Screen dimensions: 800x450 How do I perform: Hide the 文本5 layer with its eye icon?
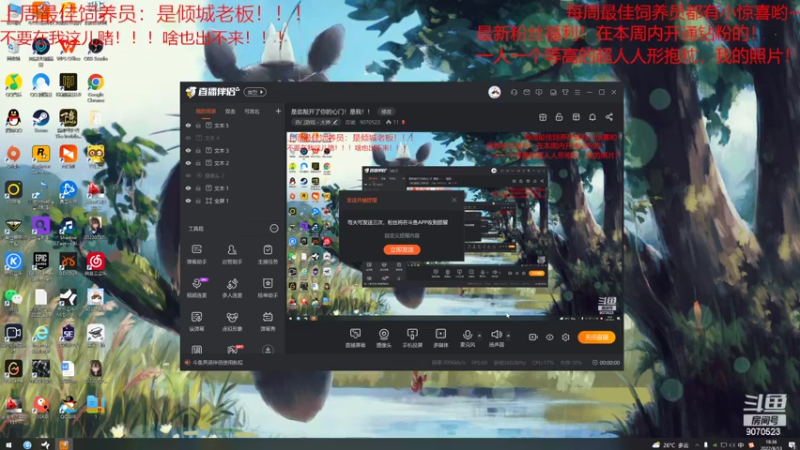click(x=188, y=126)
